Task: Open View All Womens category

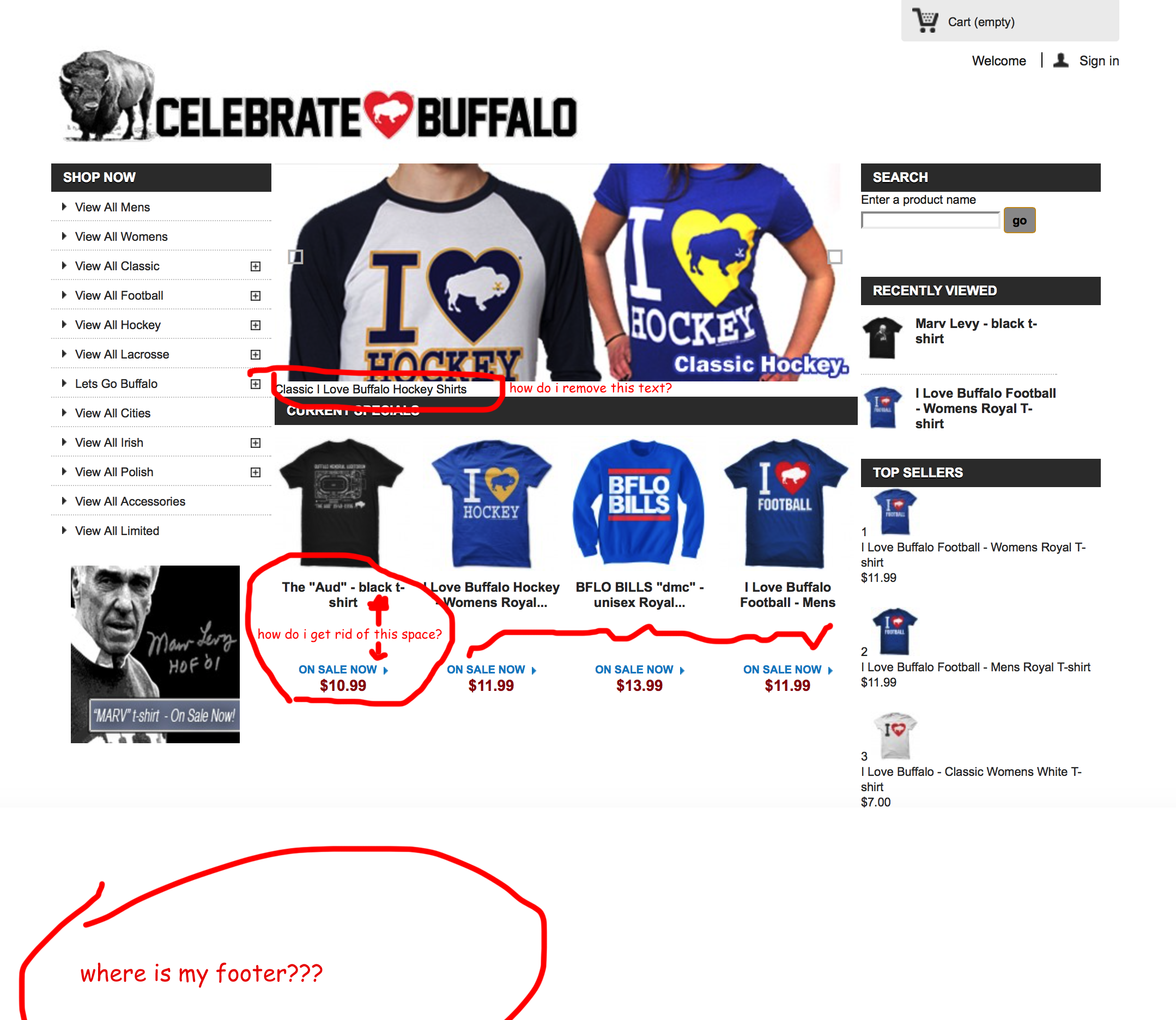Action: pyautogui.click(x=121, y=237)
